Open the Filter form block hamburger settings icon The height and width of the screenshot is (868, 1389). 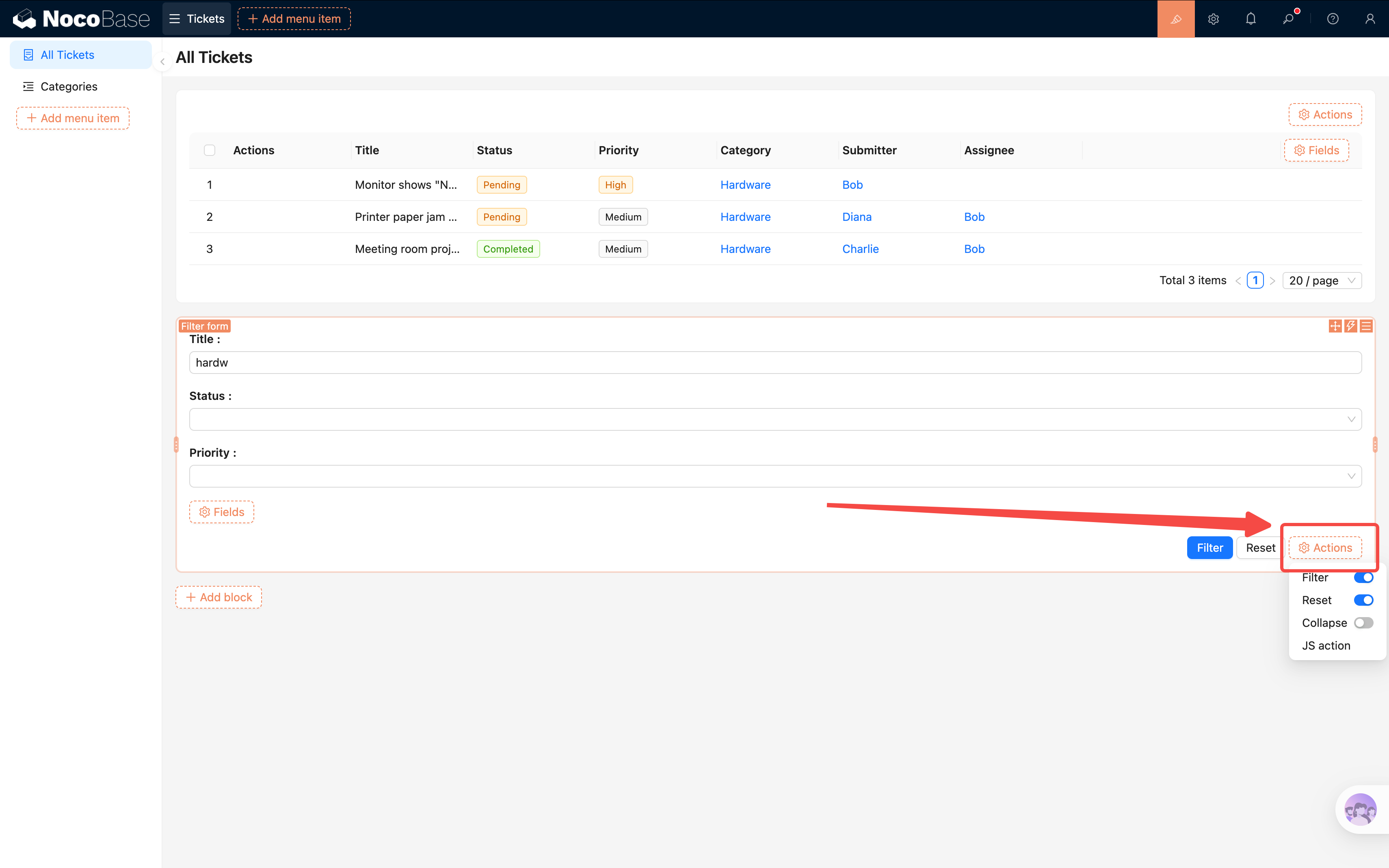pos(1366,326)
